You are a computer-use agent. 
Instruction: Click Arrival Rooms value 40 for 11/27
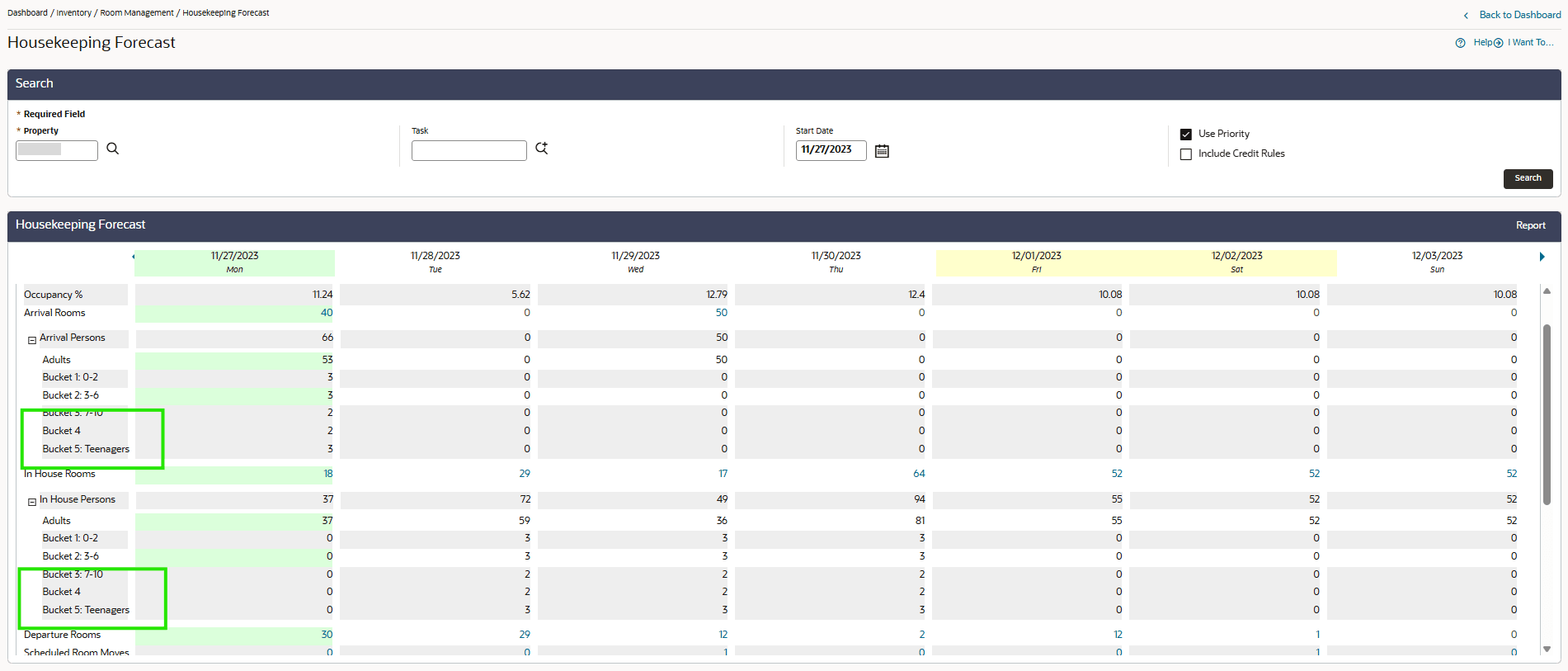pos(327,313)
